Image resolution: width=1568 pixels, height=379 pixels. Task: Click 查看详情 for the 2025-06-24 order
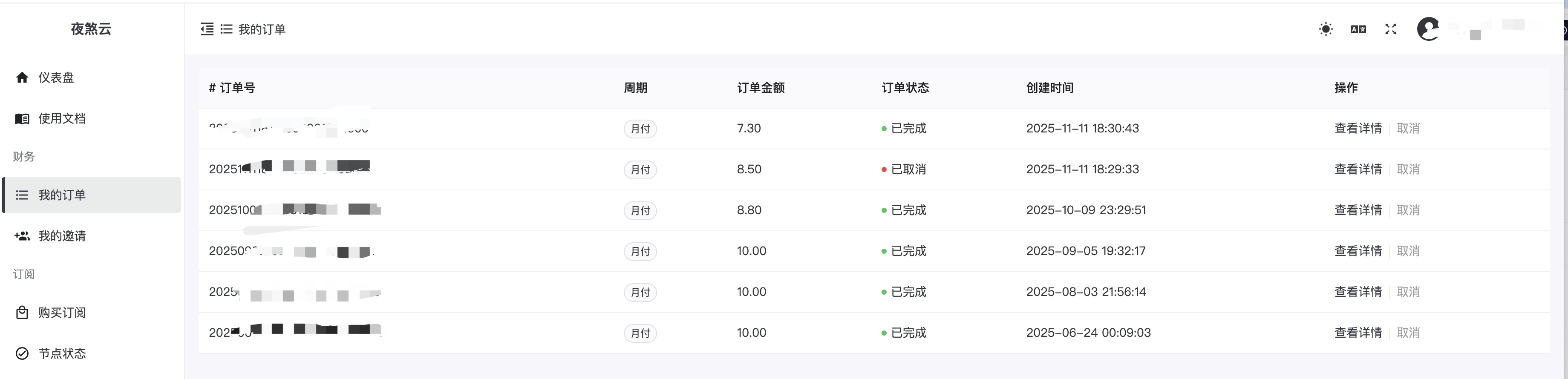click(x=1358, y=333)
